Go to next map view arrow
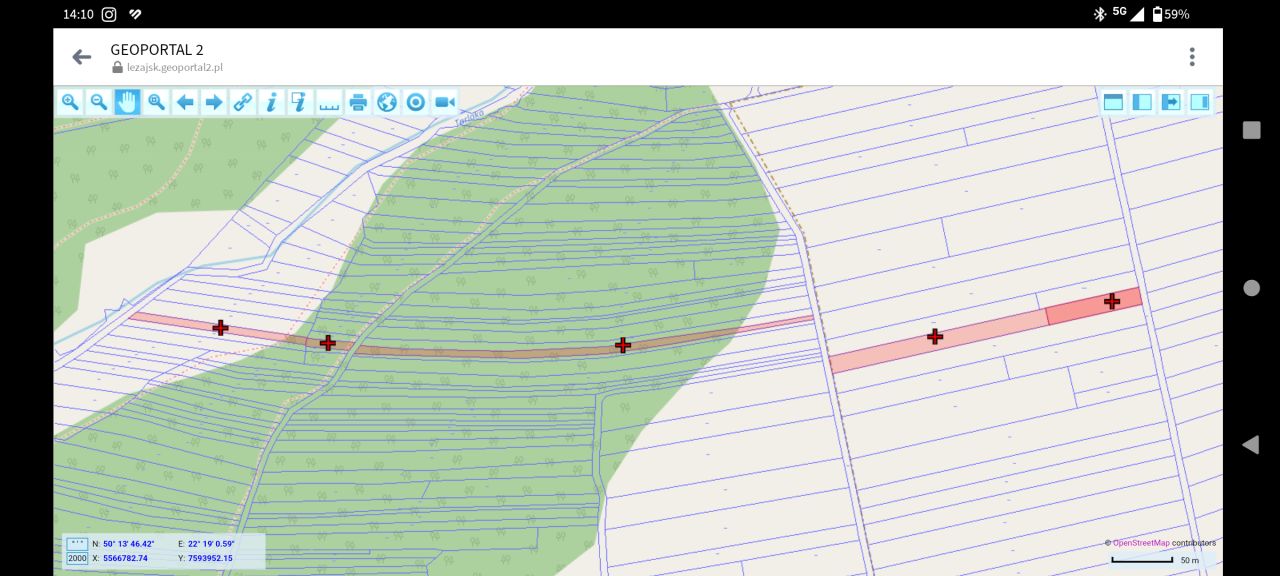Screen dimensions: 1280x576 point(214,102)
